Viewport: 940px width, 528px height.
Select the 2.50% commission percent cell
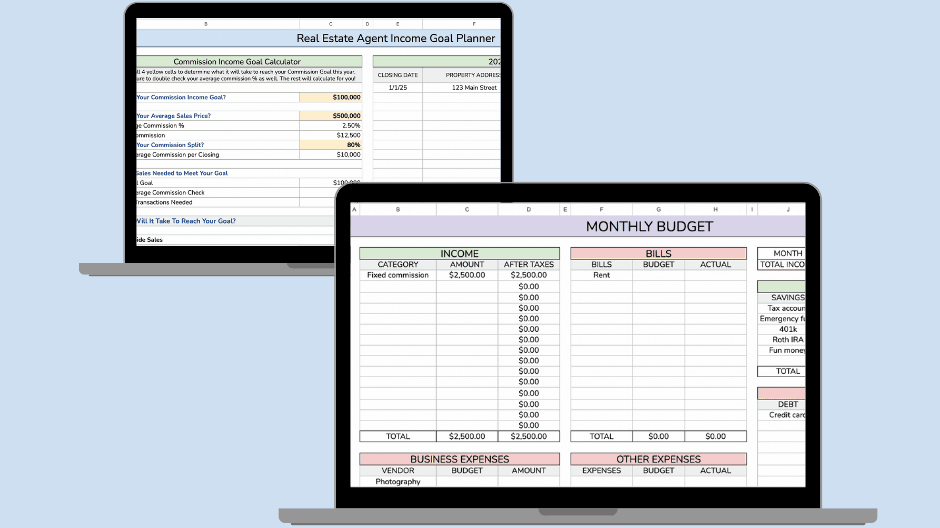[331, 126]
